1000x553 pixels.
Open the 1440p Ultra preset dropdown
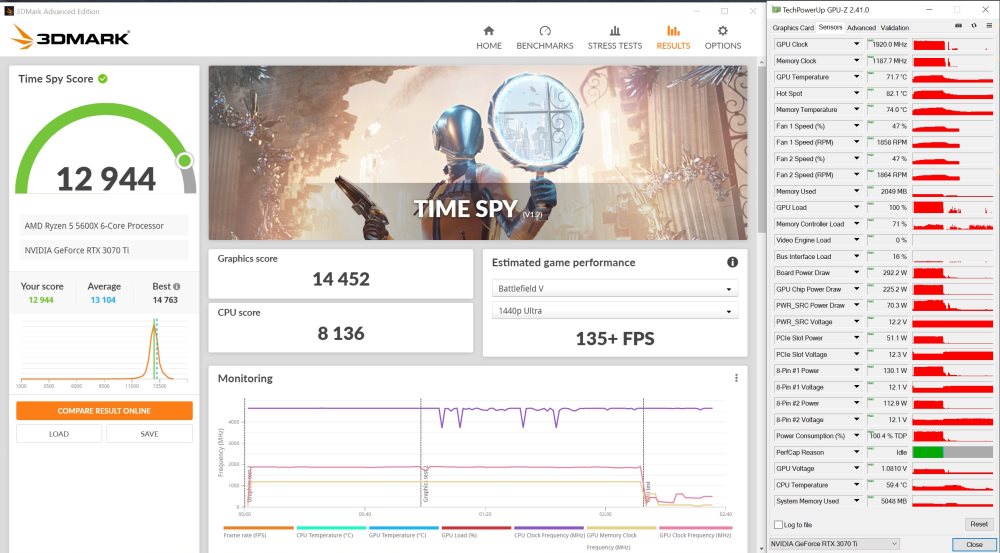615,311
